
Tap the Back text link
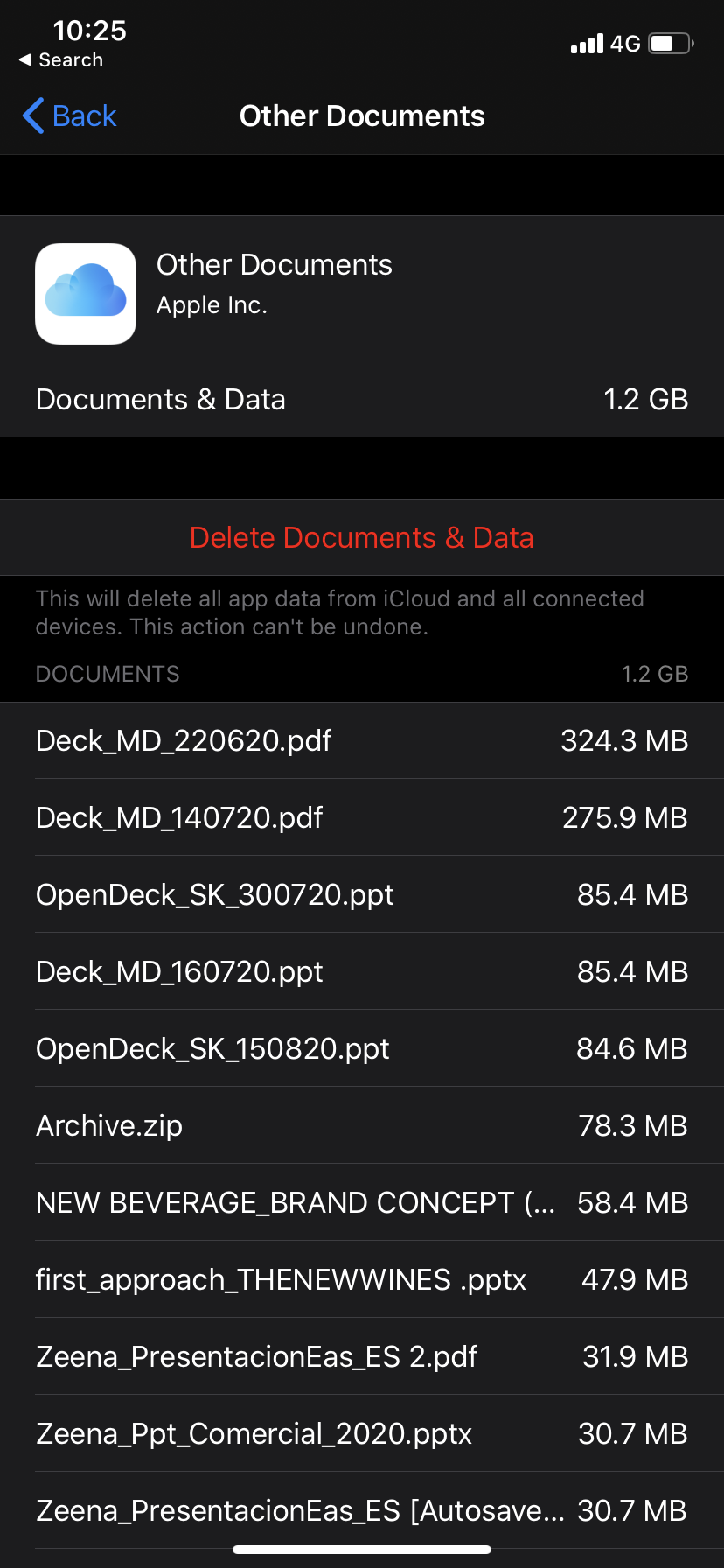(x=84, y=115)
